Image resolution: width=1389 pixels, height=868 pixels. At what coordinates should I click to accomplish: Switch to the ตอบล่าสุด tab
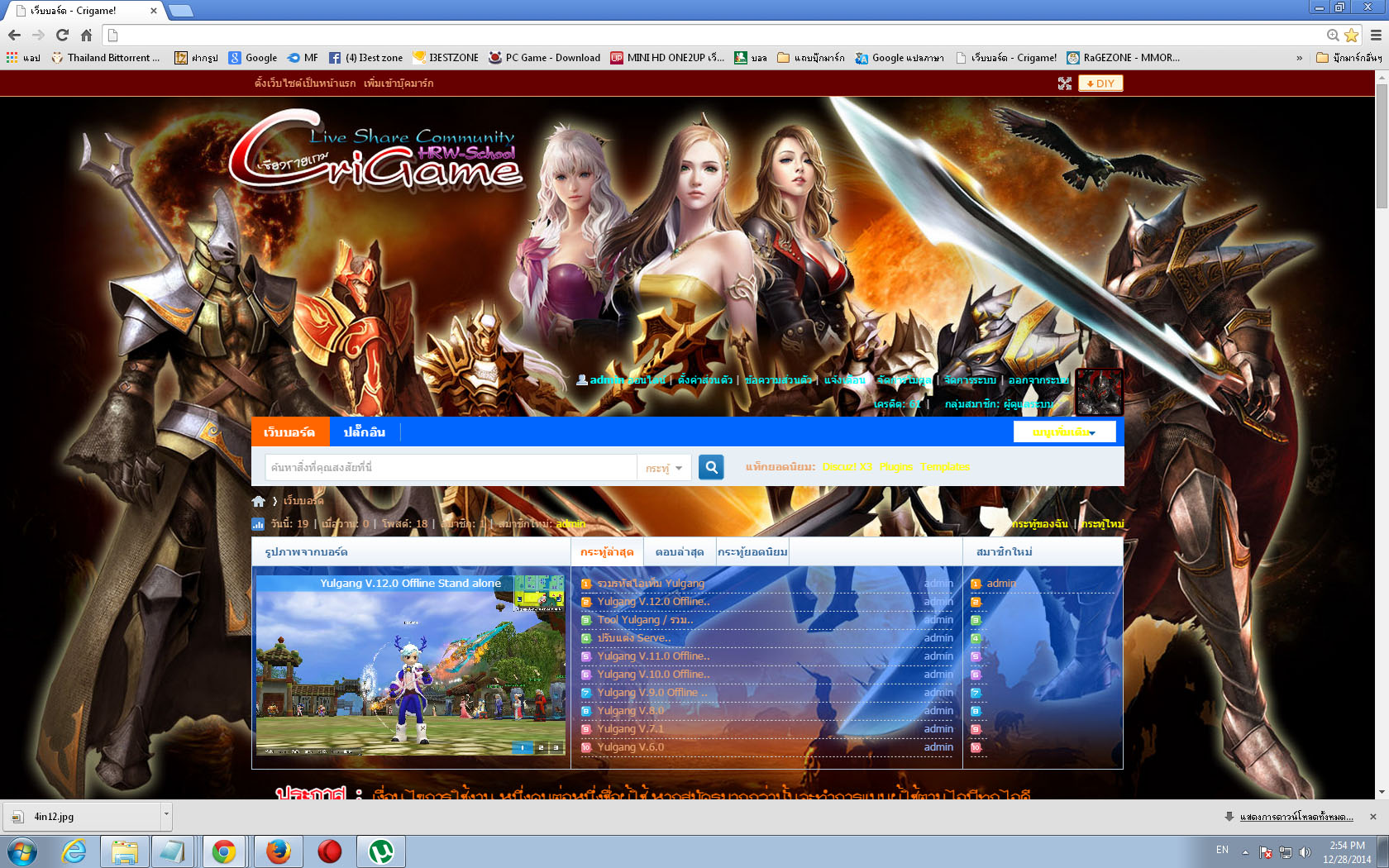(x=679, y=552)
